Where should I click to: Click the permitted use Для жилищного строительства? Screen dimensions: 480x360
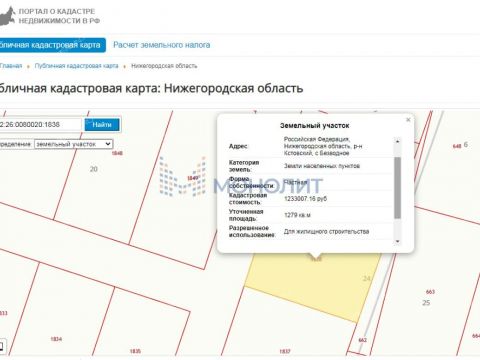[326, 231]
